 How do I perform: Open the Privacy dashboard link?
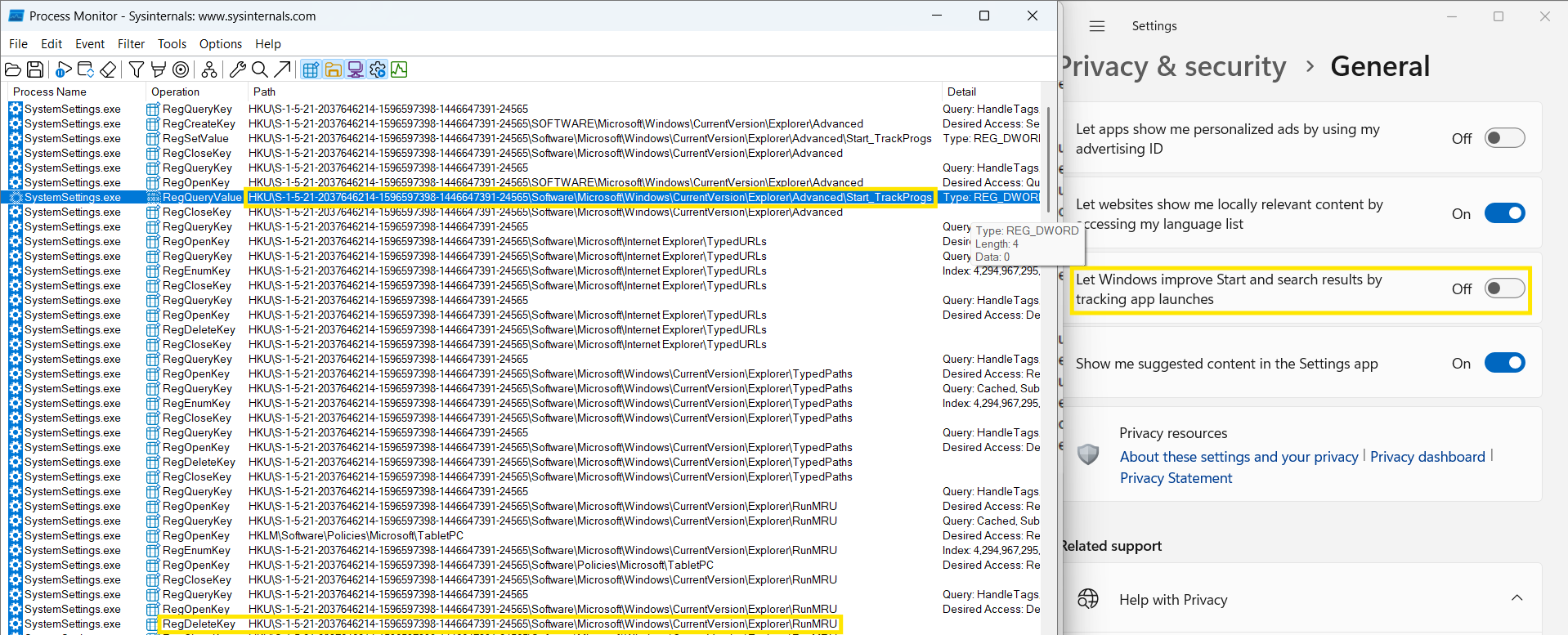(x=1427, y=457)
